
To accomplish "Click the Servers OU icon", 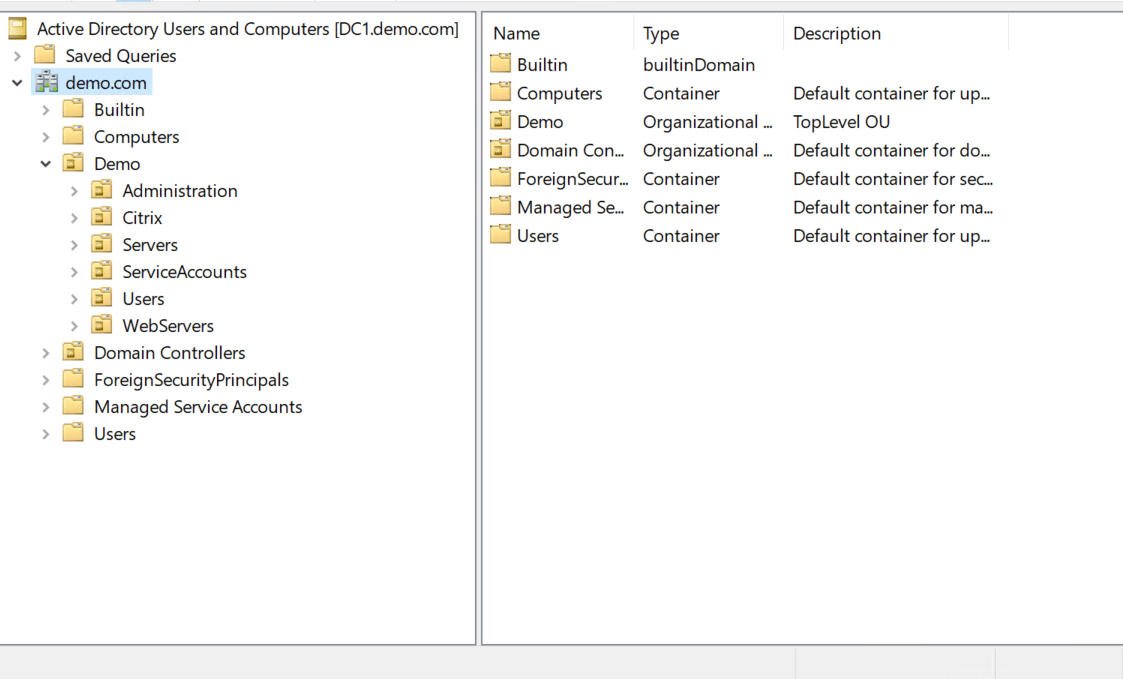I will tap(102, 244).
